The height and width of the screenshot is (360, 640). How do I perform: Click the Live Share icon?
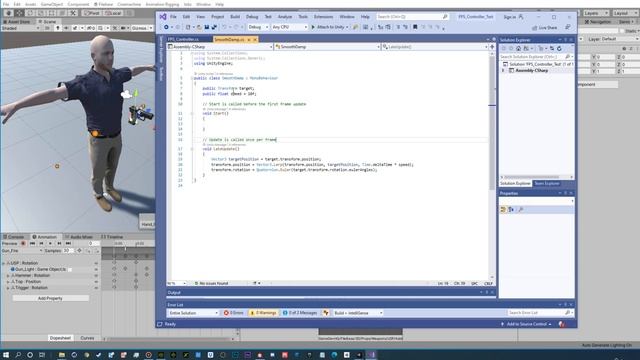point(535,28)
